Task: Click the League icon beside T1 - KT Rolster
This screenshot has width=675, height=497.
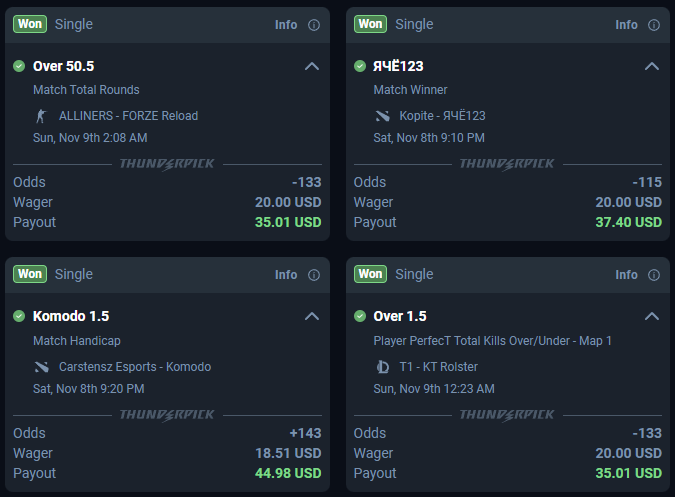Action: tap(382, 367)
